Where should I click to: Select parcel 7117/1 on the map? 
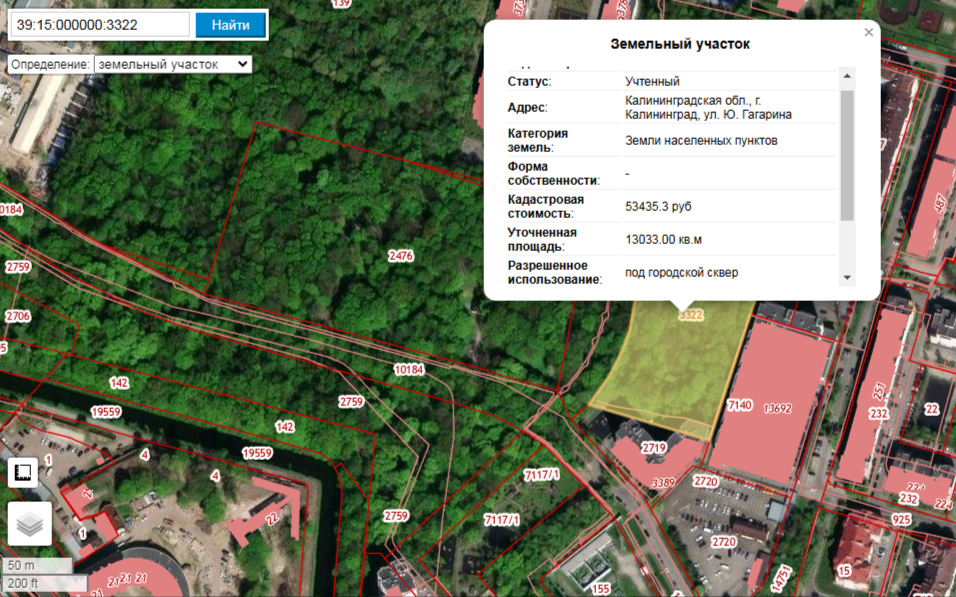click(542, 477)
